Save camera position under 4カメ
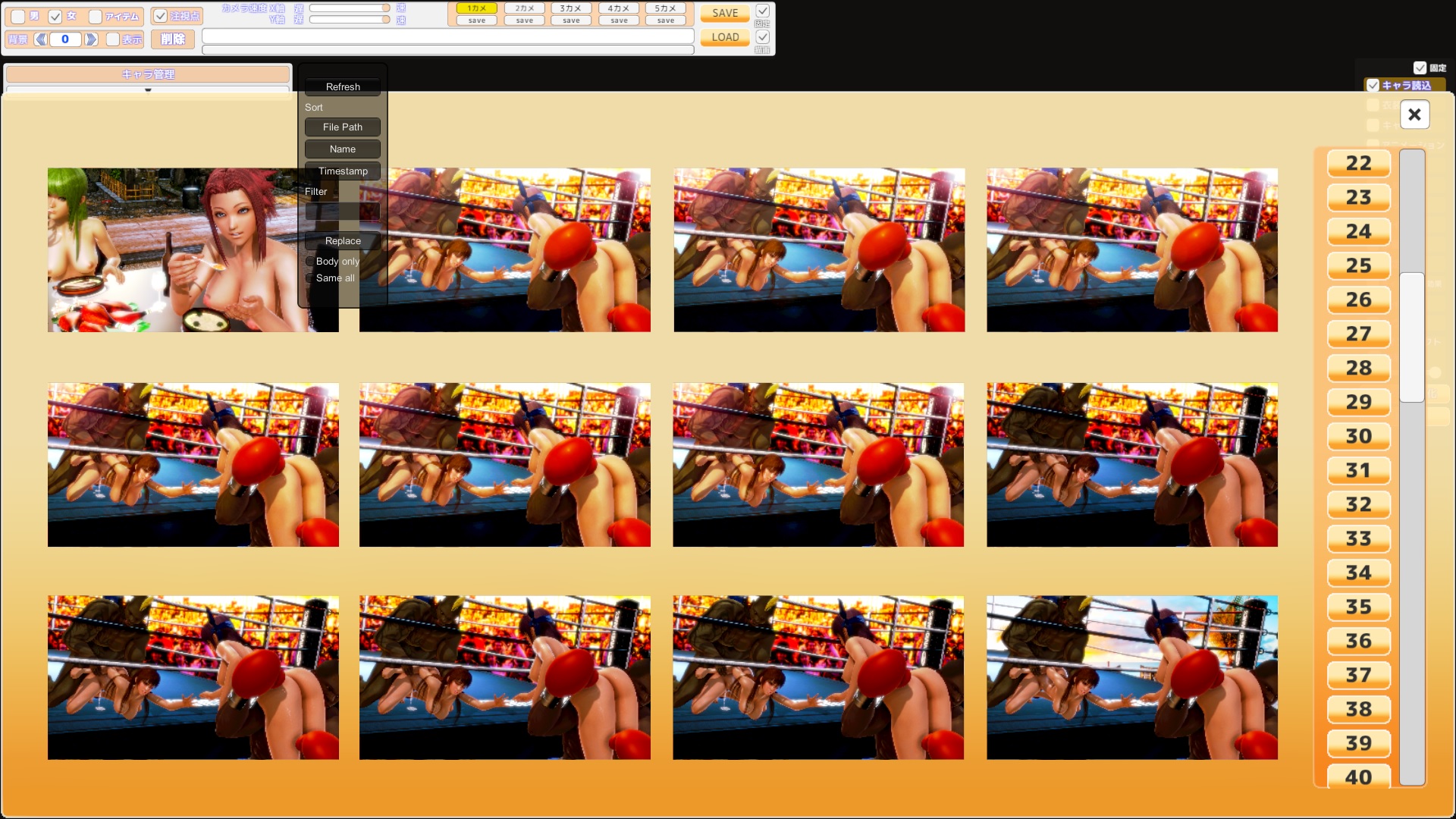Screen dimensions: 1456x819 [x=619, y=20]
